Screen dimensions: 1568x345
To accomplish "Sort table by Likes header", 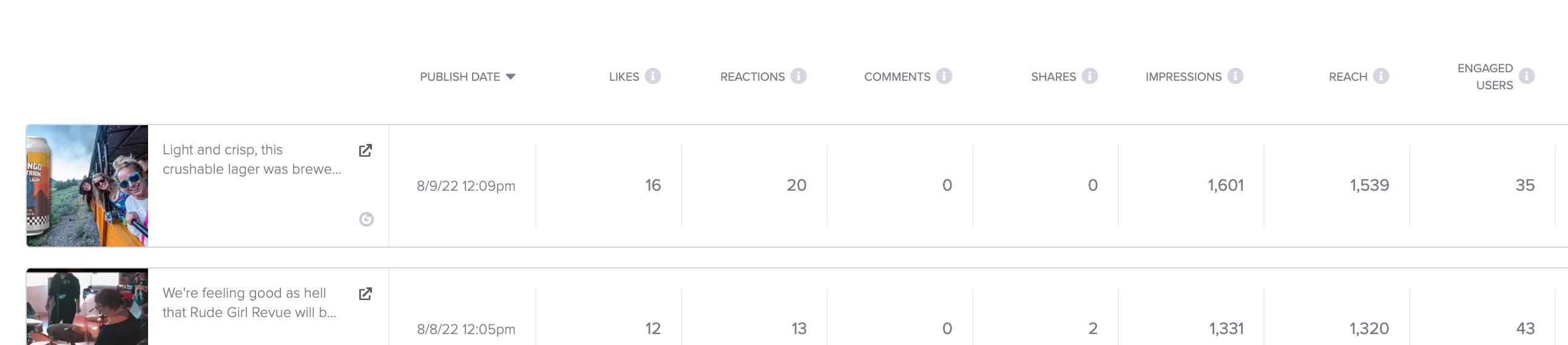I will [x=624, y=77].
